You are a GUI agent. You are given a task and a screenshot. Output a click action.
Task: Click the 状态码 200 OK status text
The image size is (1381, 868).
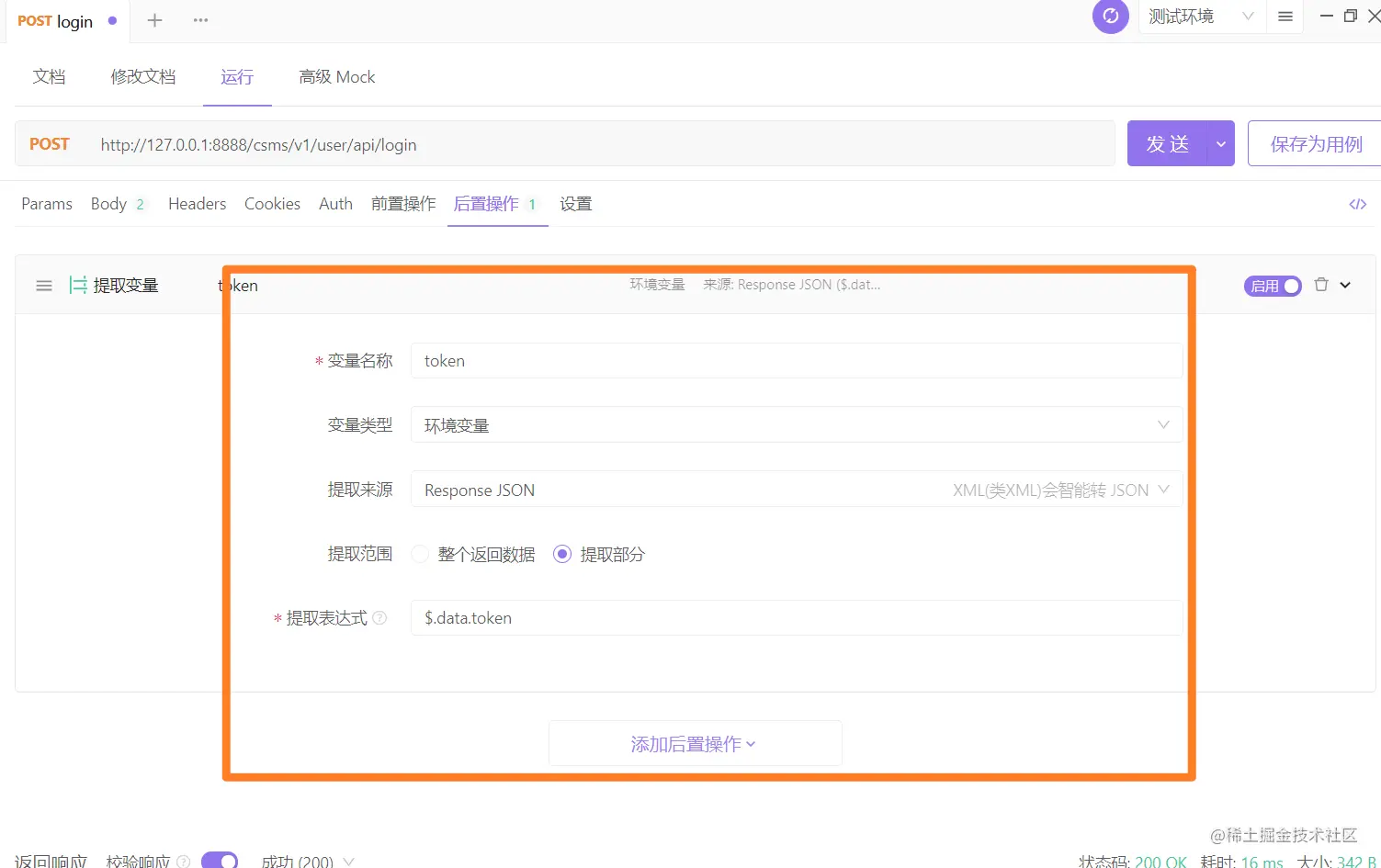point(1133,862)
